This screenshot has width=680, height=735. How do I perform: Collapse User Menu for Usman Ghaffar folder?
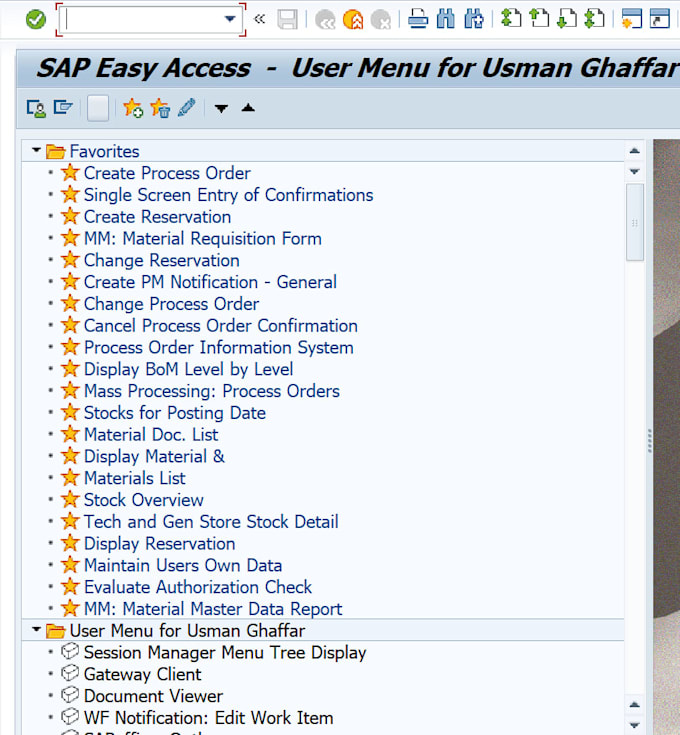36,629
